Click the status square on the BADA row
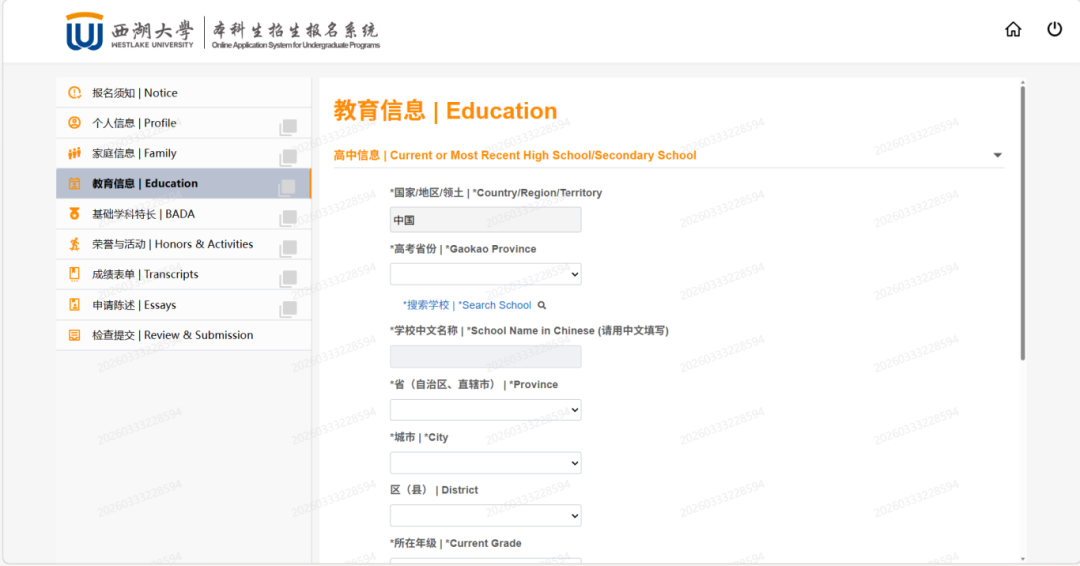The width and height of the screenshot is (1080, 566). [288, 218]
